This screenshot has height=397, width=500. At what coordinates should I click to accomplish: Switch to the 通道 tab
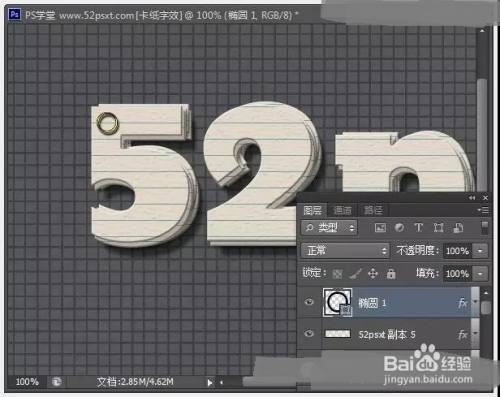(342, 210)
